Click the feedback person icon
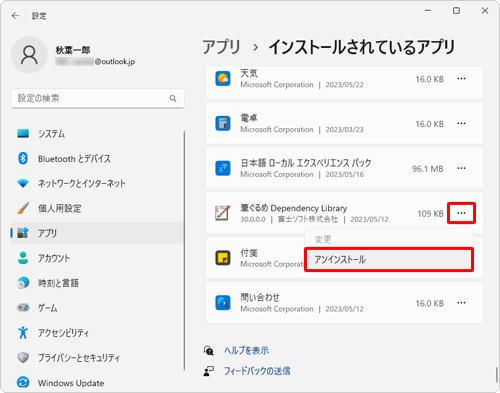The width and height of the screenshot is (500, 393). (x=208, y=371)
